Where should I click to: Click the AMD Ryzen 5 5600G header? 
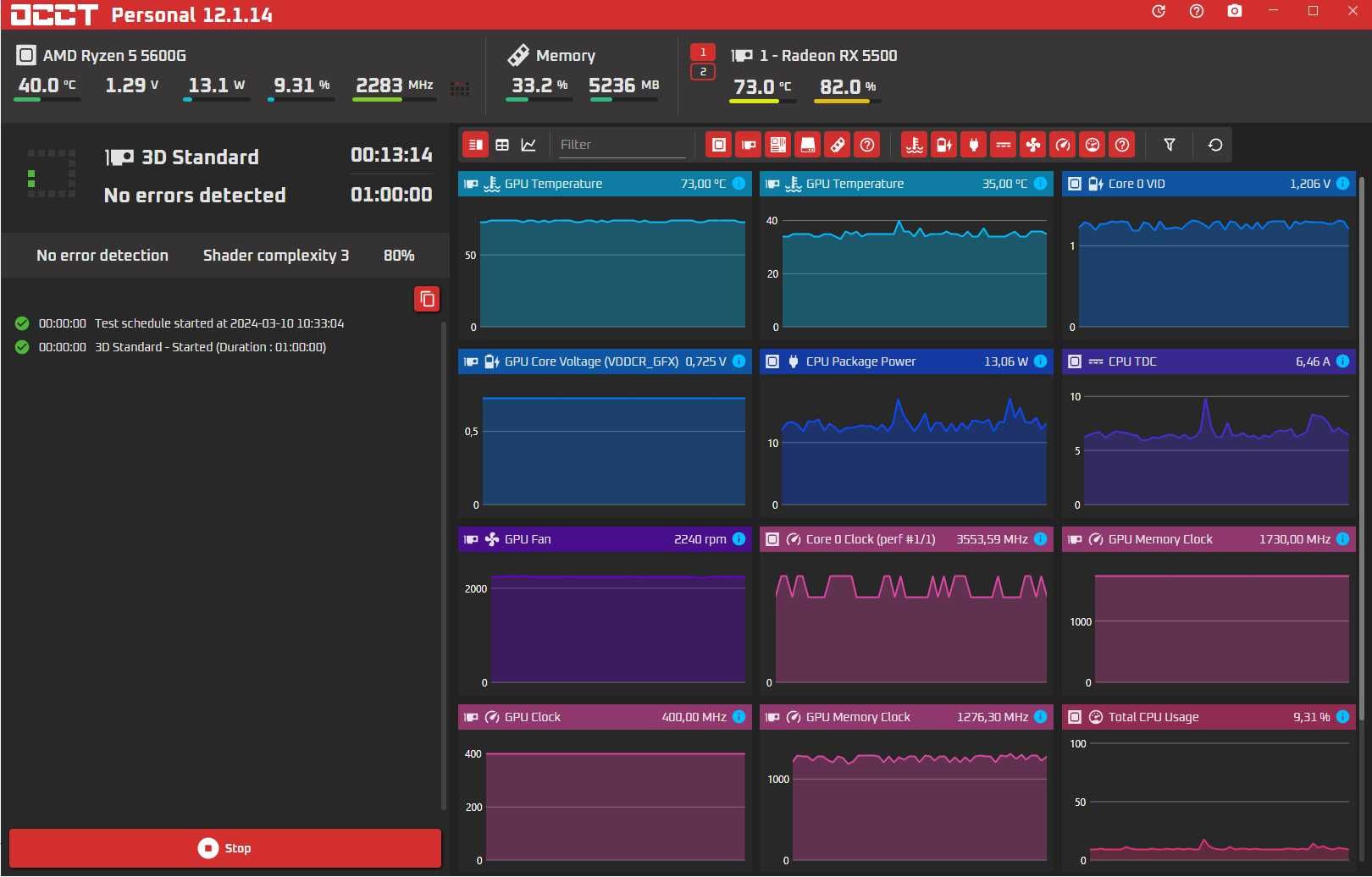[x=102, y=56]
